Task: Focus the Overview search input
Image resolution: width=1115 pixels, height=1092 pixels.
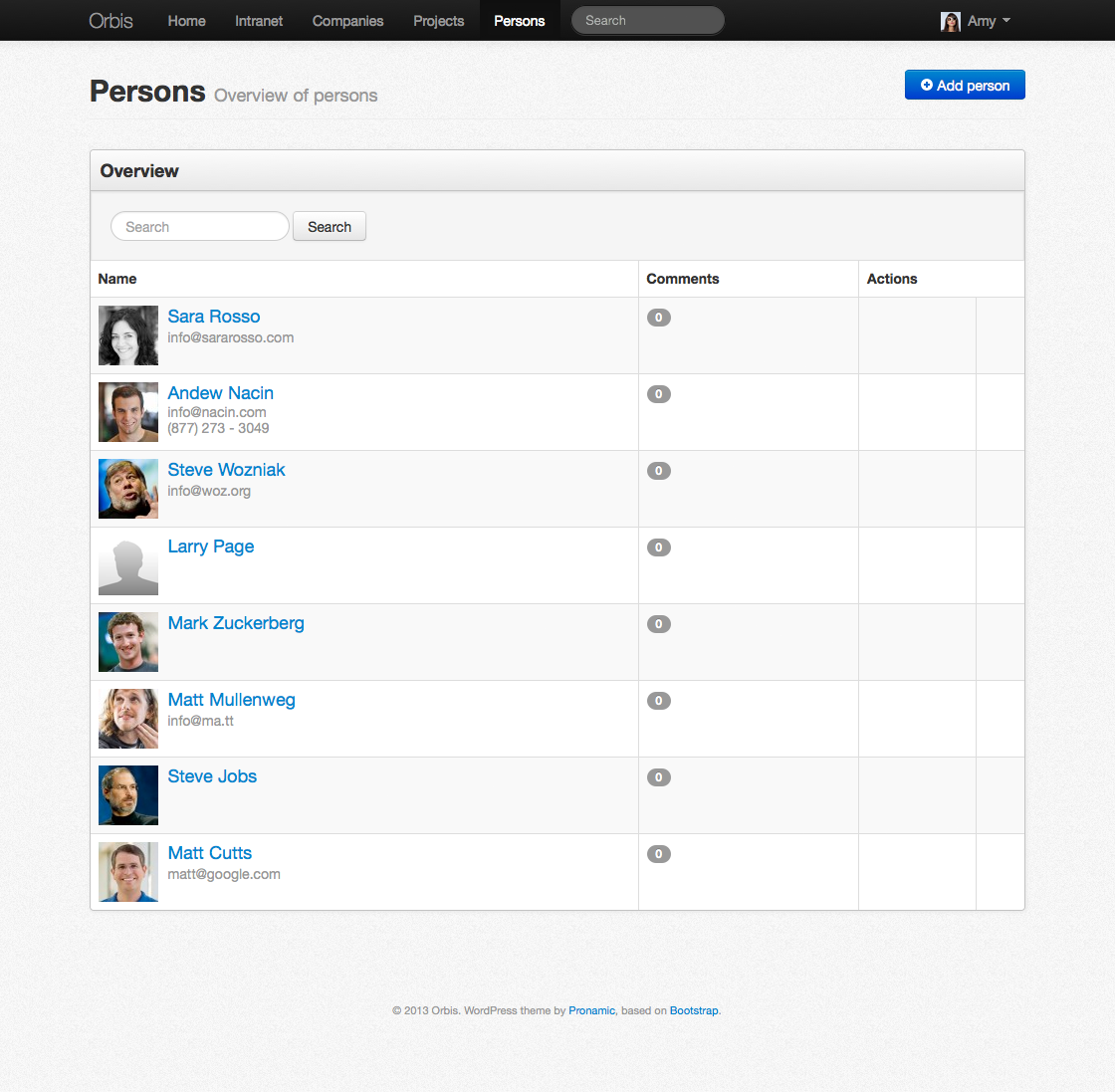Action: (200, 226)
